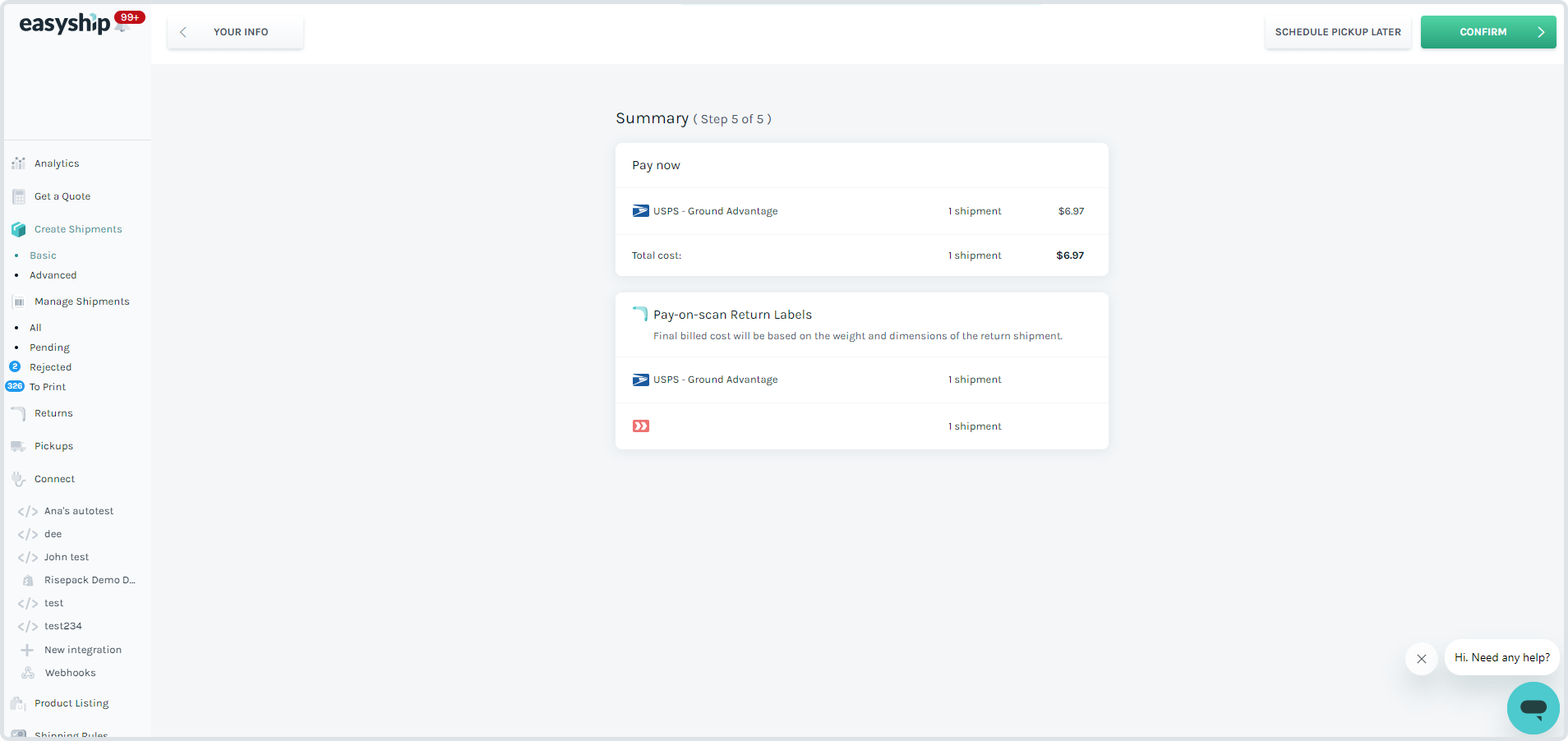Click 1 shipment link for Pay now USPS
1568x741 pixels.
[x=975, y=211]
